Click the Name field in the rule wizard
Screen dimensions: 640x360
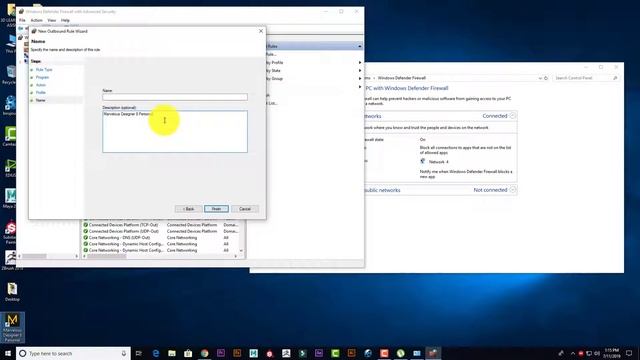click(175, 97)
